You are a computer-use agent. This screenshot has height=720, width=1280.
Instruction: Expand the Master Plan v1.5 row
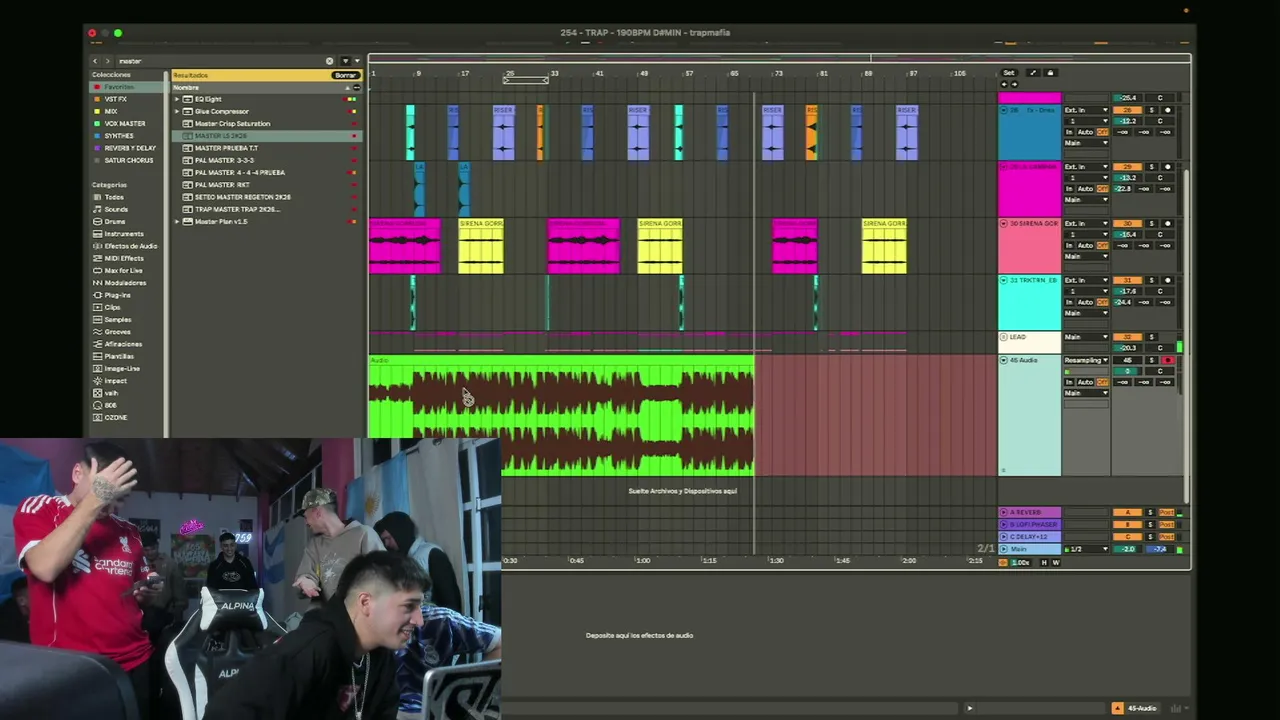pos(177,221)
